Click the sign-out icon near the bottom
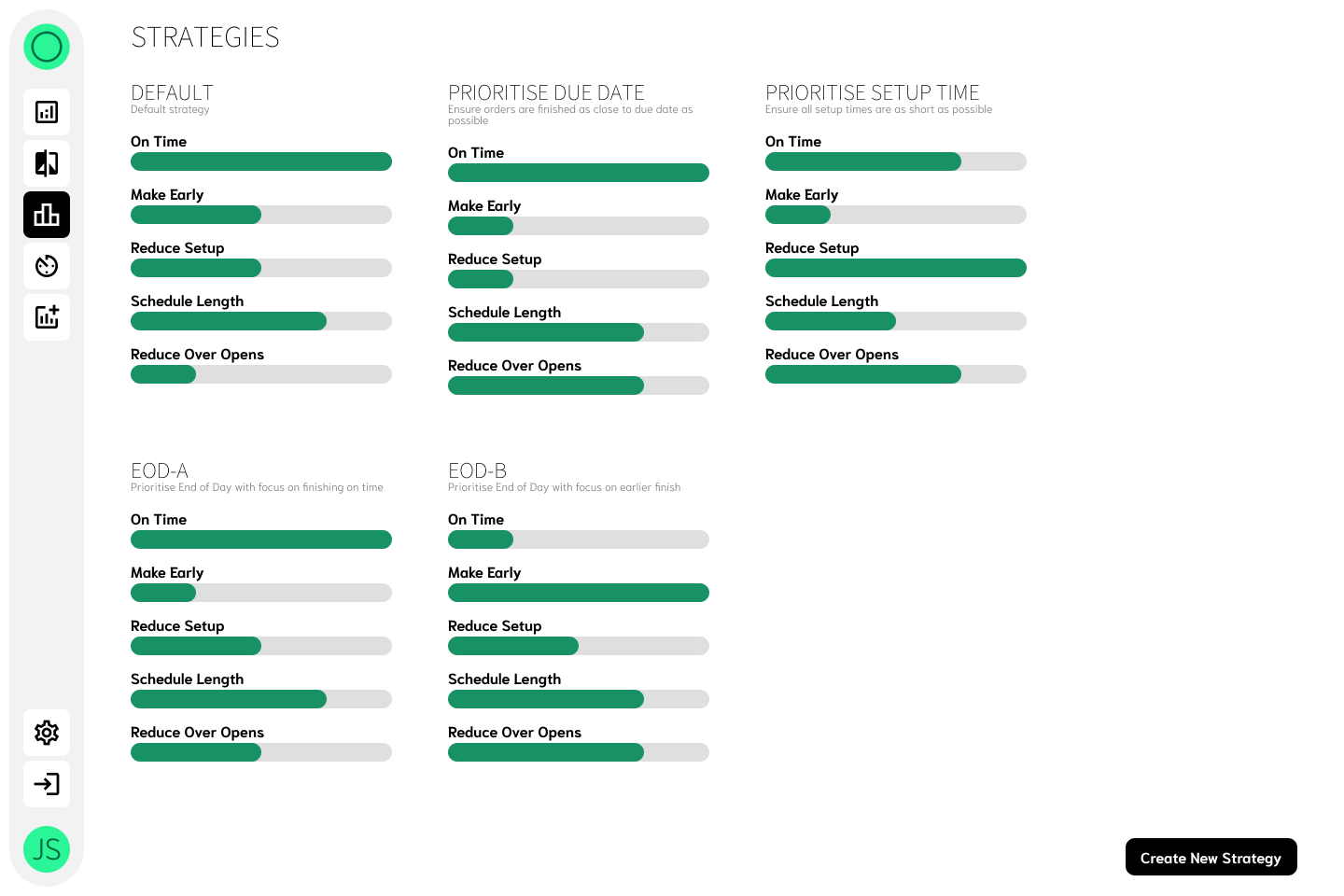Viewport: 1344px width, 896px height. click(x=47, y=784)
